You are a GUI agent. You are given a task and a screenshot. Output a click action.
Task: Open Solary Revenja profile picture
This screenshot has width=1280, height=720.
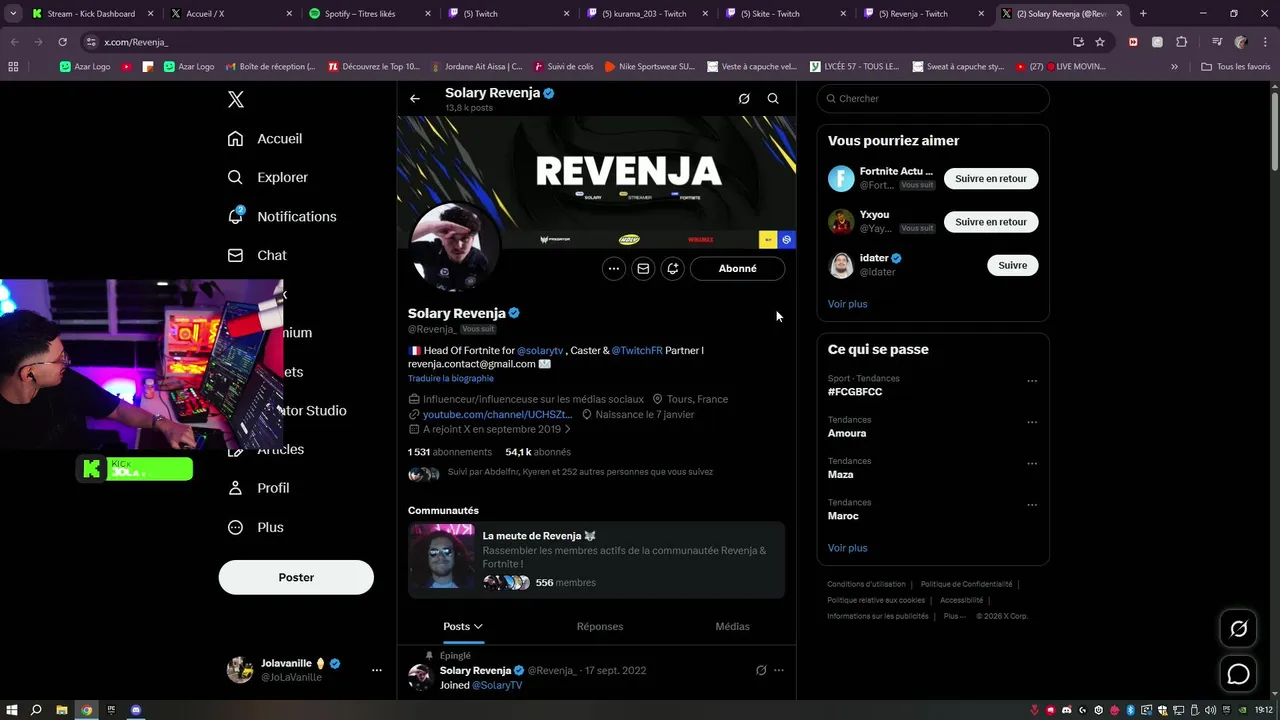[455, 246]
